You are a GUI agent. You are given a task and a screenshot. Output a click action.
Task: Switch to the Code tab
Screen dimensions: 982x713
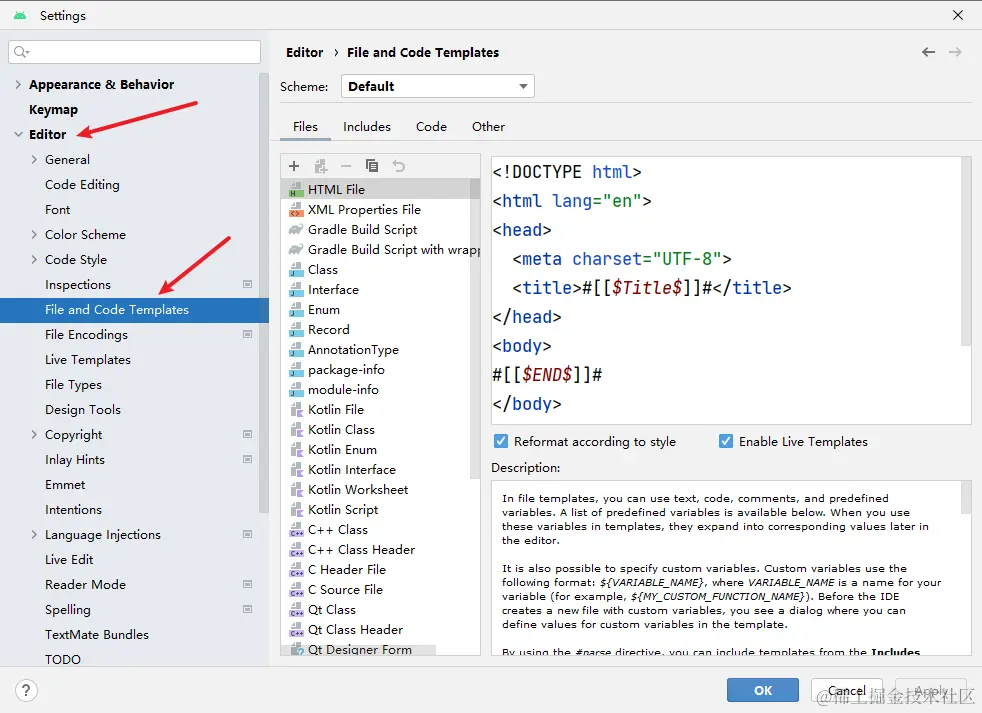click(432, 127)
